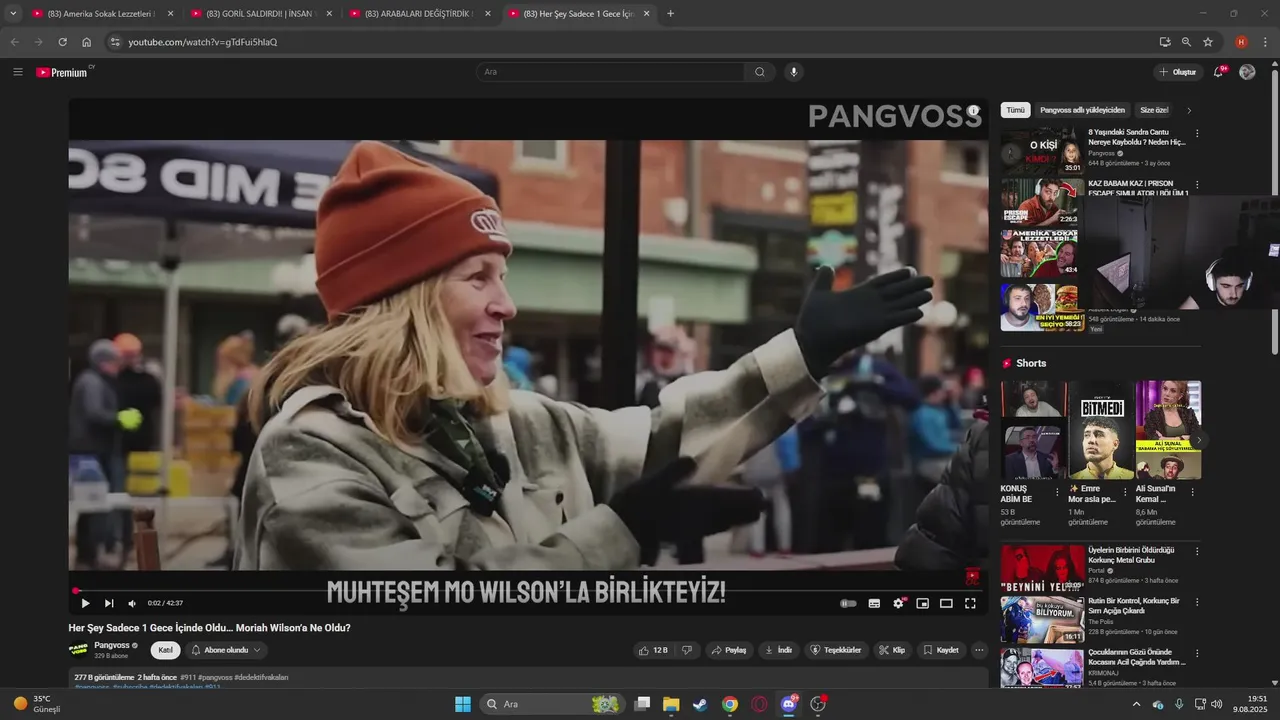Select the Size özel chip
Image resolution: width=1280 pixels, height=720 pixels.
[x=1154, y=110]
